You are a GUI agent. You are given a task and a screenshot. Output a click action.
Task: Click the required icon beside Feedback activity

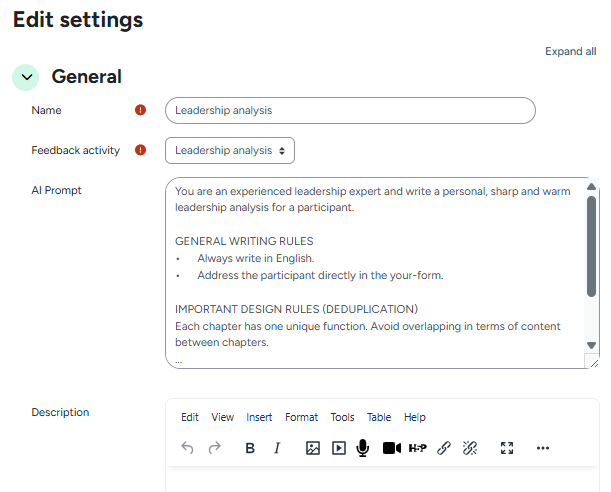[140, 150]
